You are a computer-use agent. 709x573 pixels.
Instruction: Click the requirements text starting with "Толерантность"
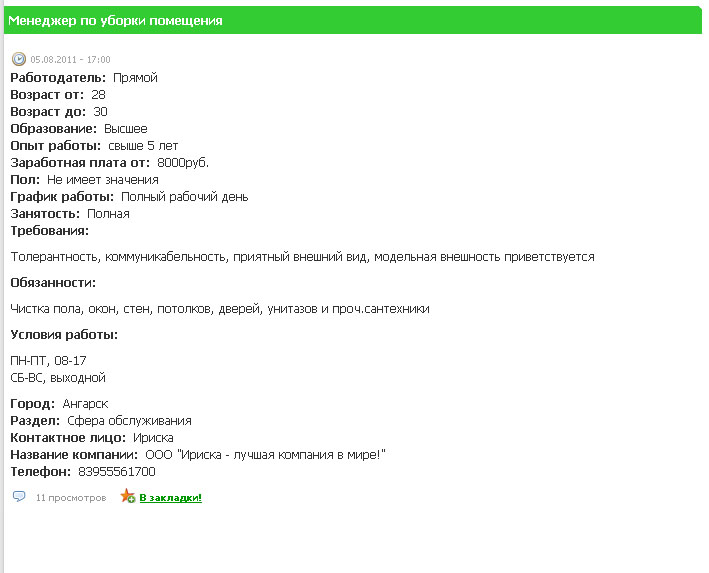(302, 257)
